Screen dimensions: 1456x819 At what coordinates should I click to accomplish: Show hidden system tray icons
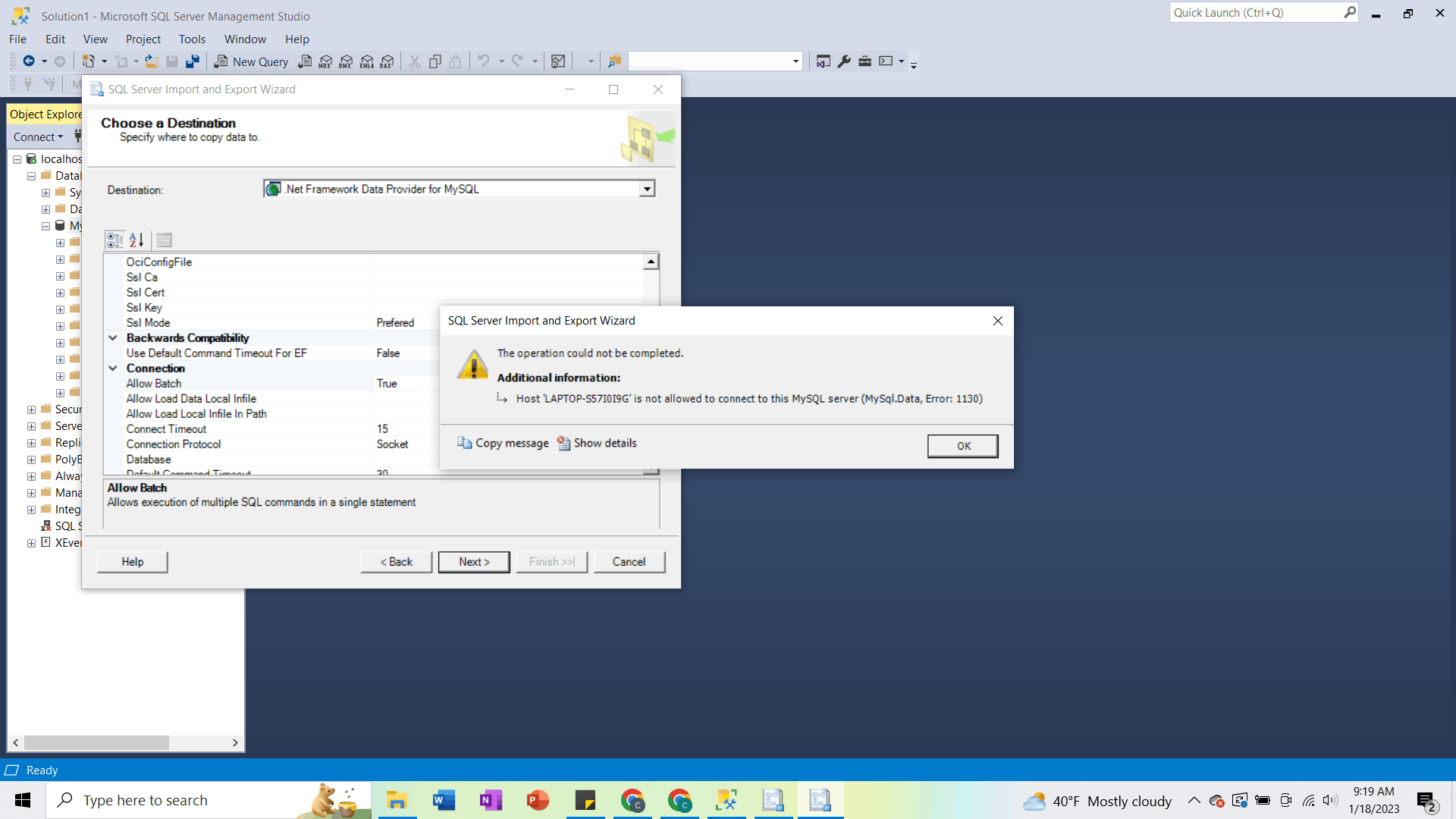coord(1194,800)
